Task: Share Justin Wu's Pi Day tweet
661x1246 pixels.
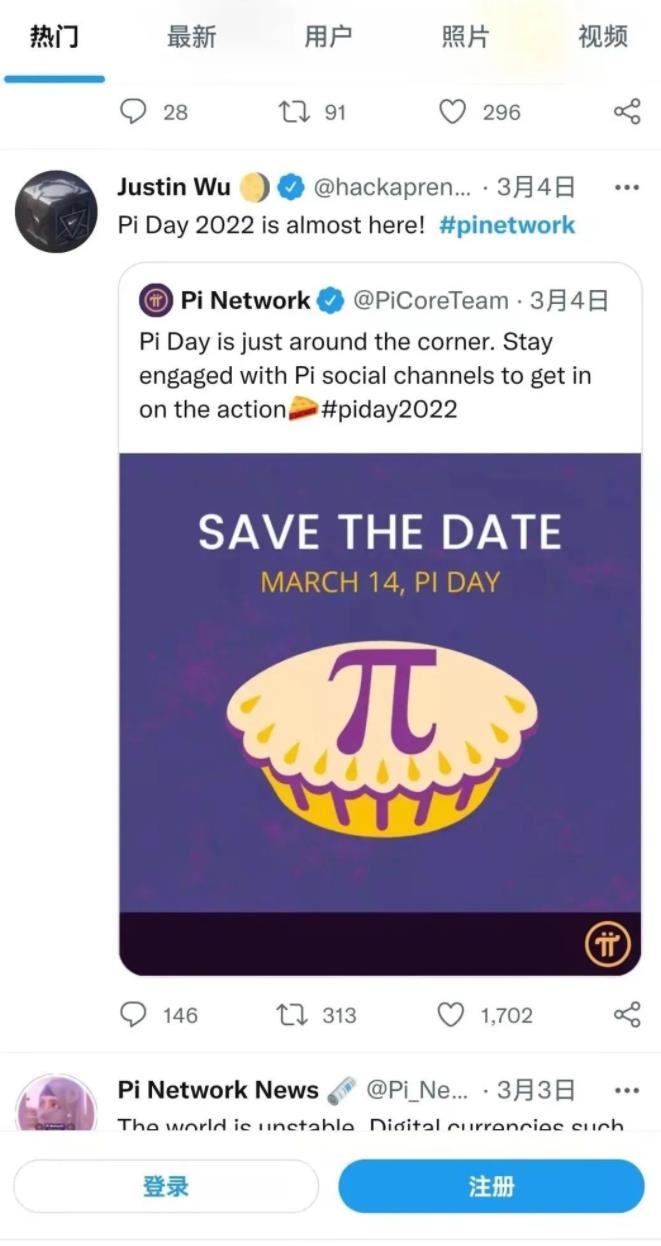Action: click(x=627, y=1015)
